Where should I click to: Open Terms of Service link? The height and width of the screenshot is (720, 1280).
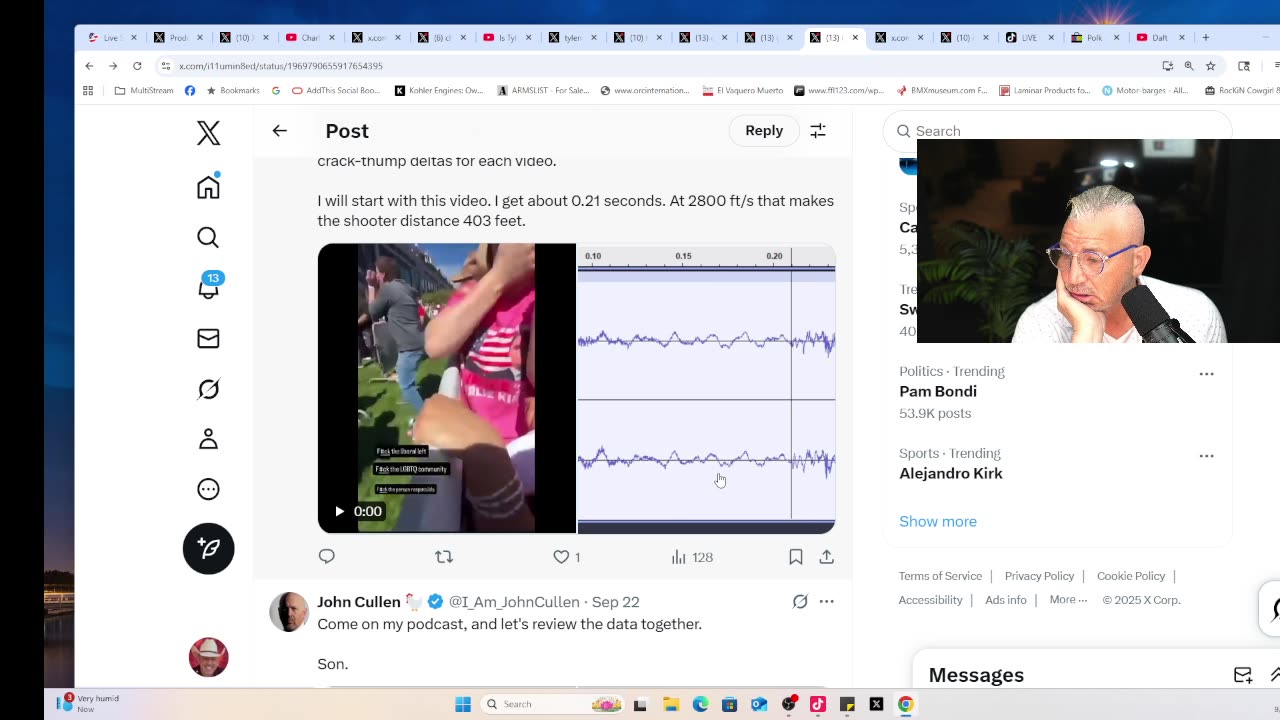pyautogui.click(x=940, y=576)
